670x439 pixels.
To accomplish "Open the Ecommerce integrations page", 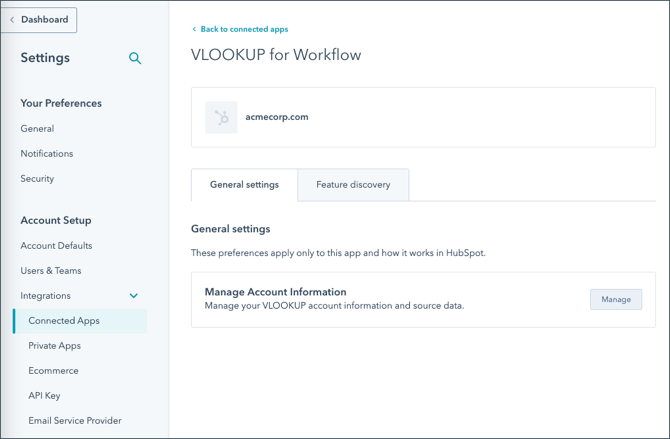I will (53, 371).
